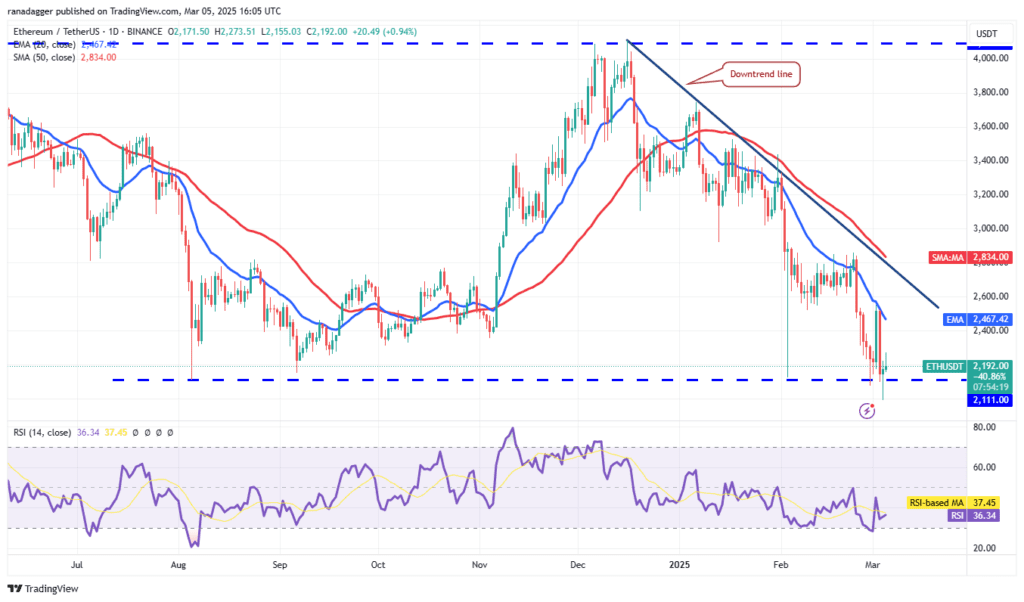Image resolution: width=1024 pixels, height=602 pixels.
Task: Click the USDT currency selector
Action: pos(986,34)
